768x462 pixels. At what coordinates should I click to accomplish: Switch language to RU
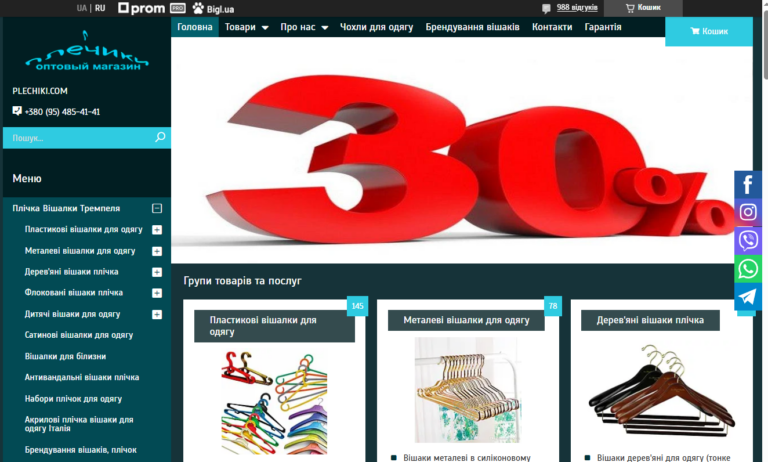(100, 8)
